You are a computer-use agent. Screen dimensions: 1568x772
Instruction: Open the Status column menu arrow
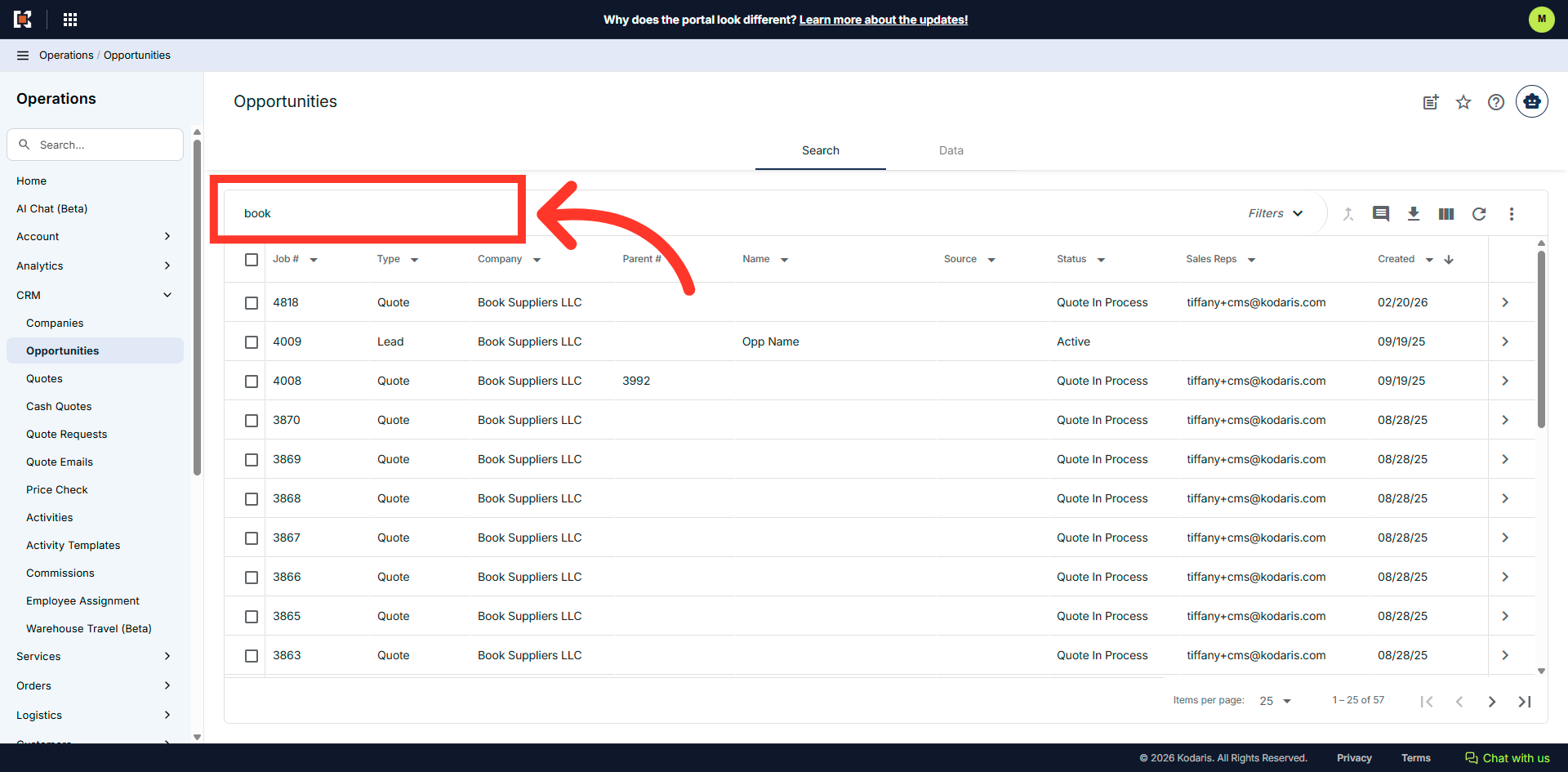(1101, 260)
